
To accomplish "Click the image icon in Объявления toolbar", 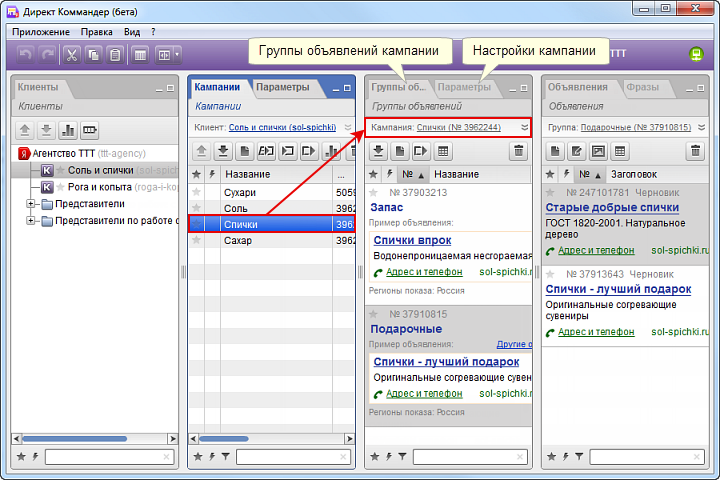I will tap(598, 151).
